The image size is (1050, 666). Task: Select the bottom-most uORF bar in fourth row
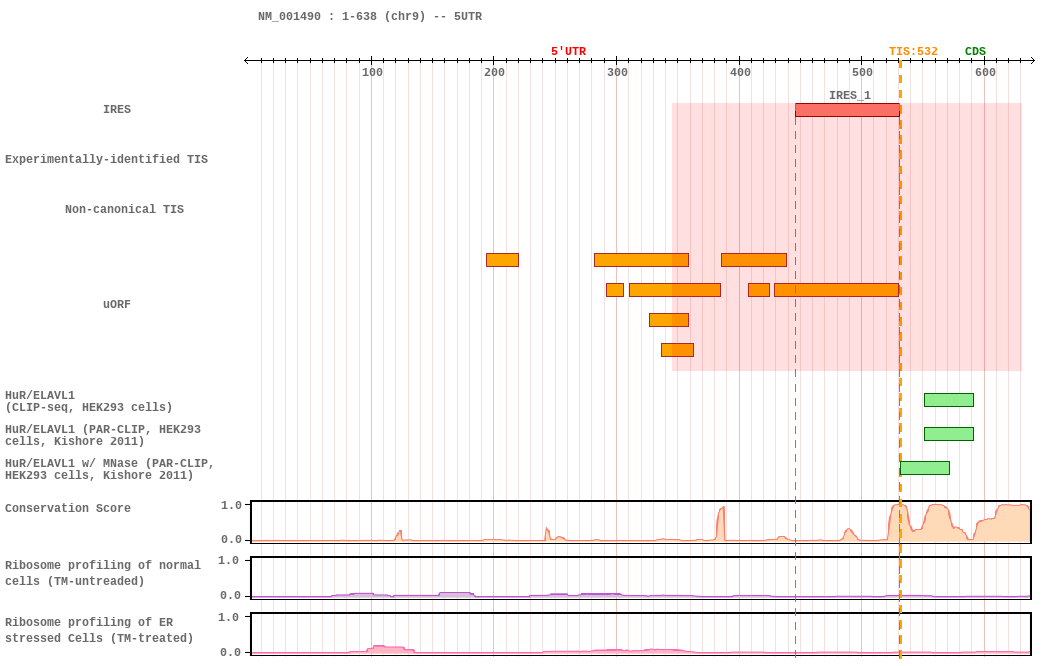[677, 350]
